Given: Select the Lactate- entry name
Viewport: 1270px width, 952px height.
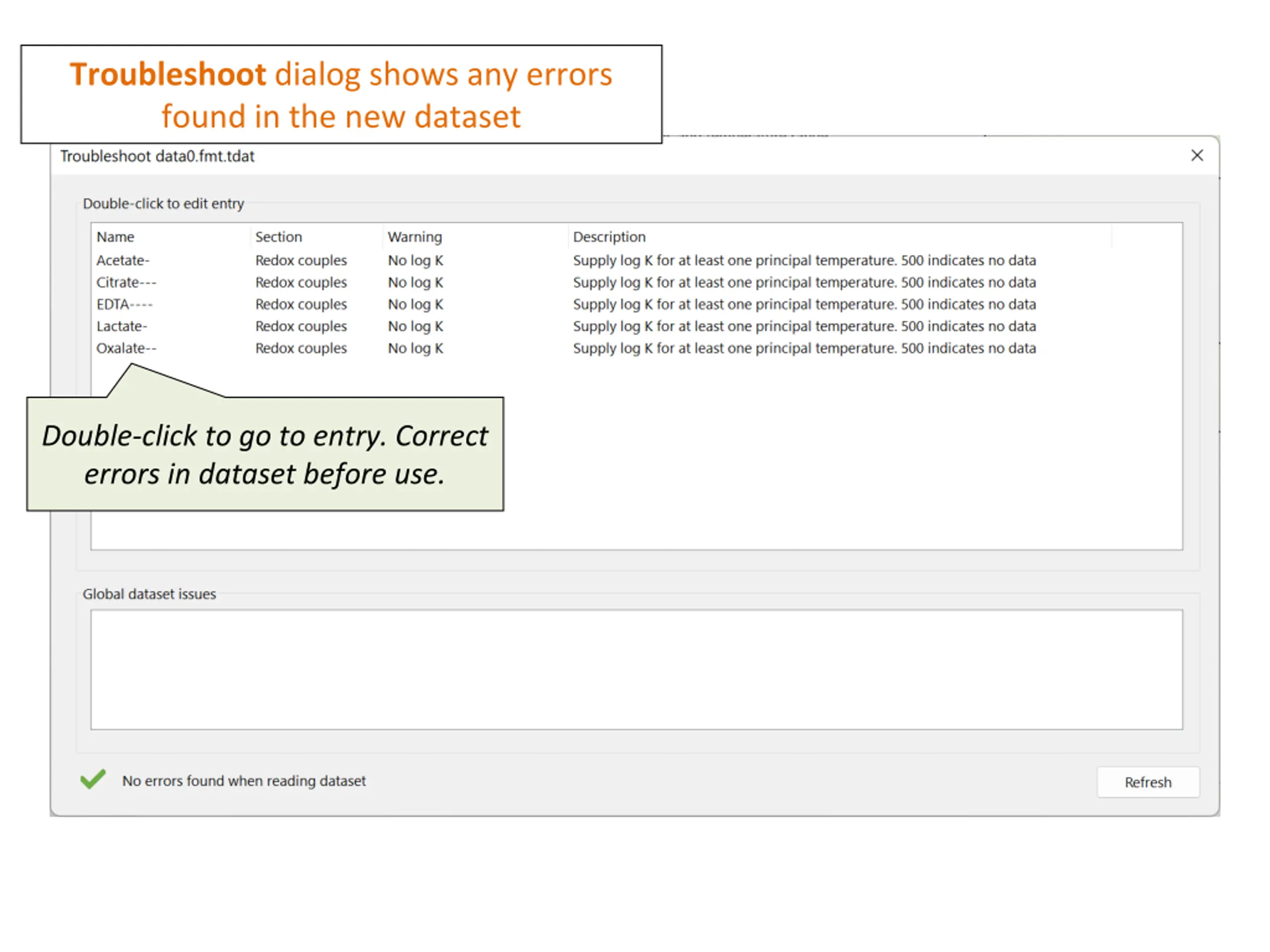Looking at the screenshot, I should pos(122,326).
